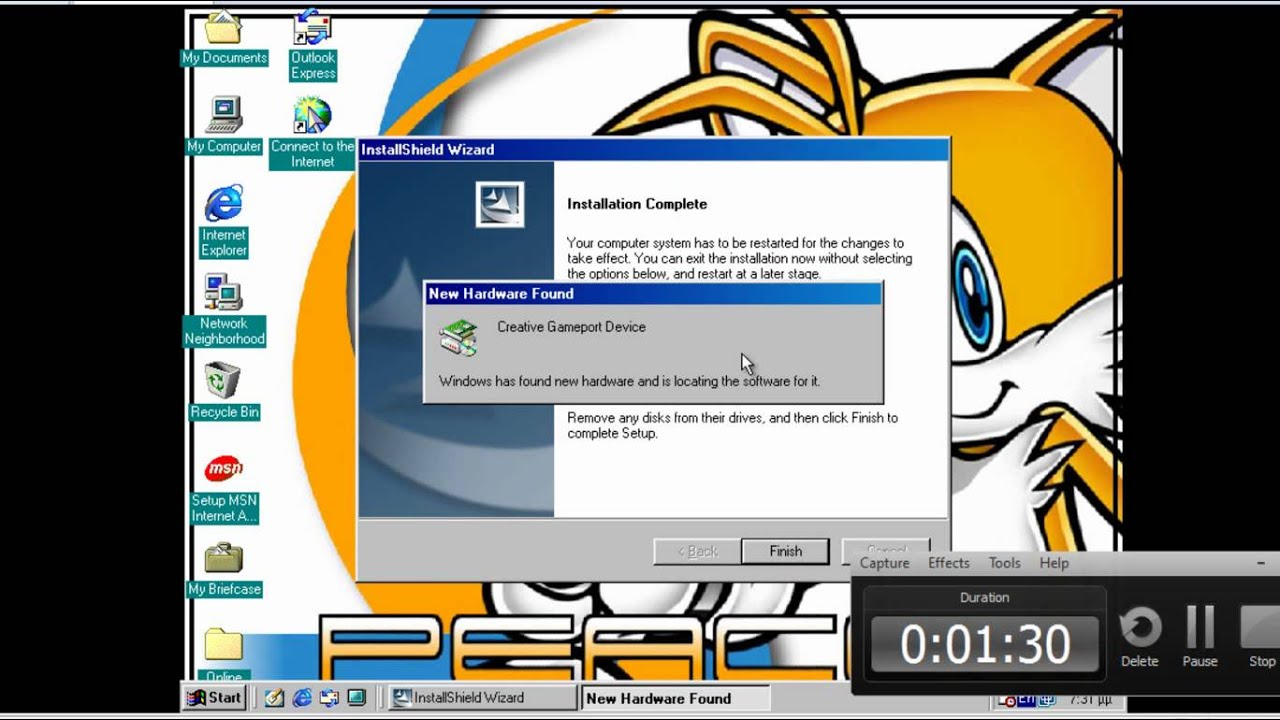1280x720 pixels.
Task: Click Finish in InstallShield Wizard
Action: click(x=785, y=551)
